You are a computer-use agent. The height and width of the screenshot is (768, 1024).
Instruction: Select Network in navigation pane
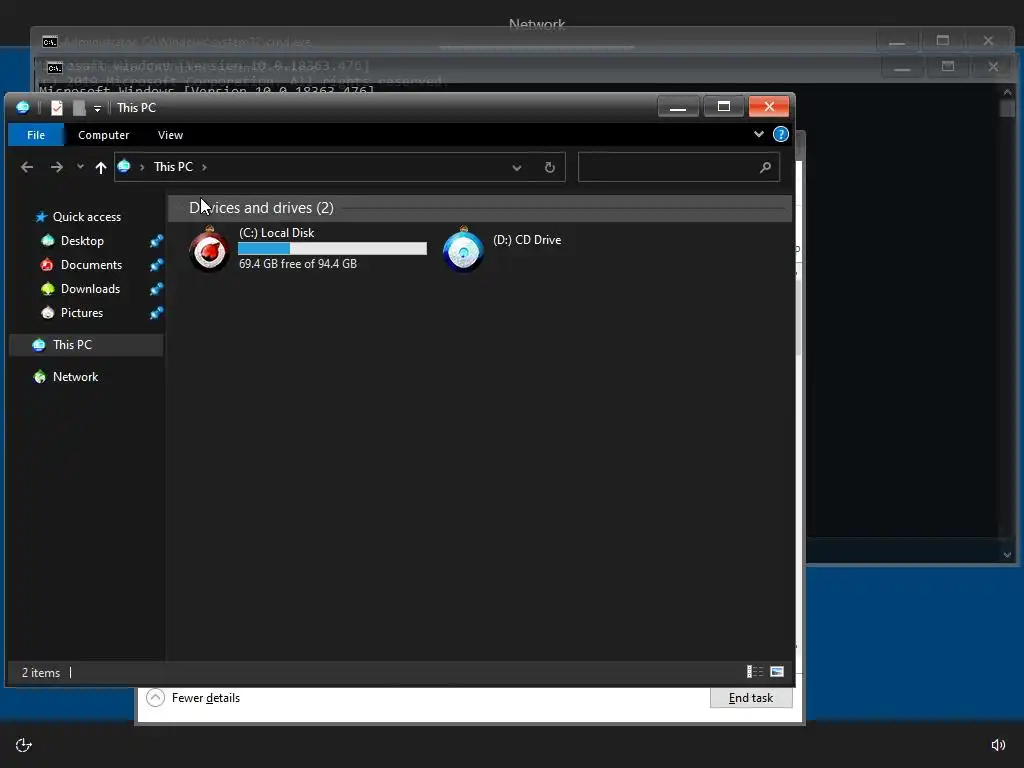pos(75,377)
